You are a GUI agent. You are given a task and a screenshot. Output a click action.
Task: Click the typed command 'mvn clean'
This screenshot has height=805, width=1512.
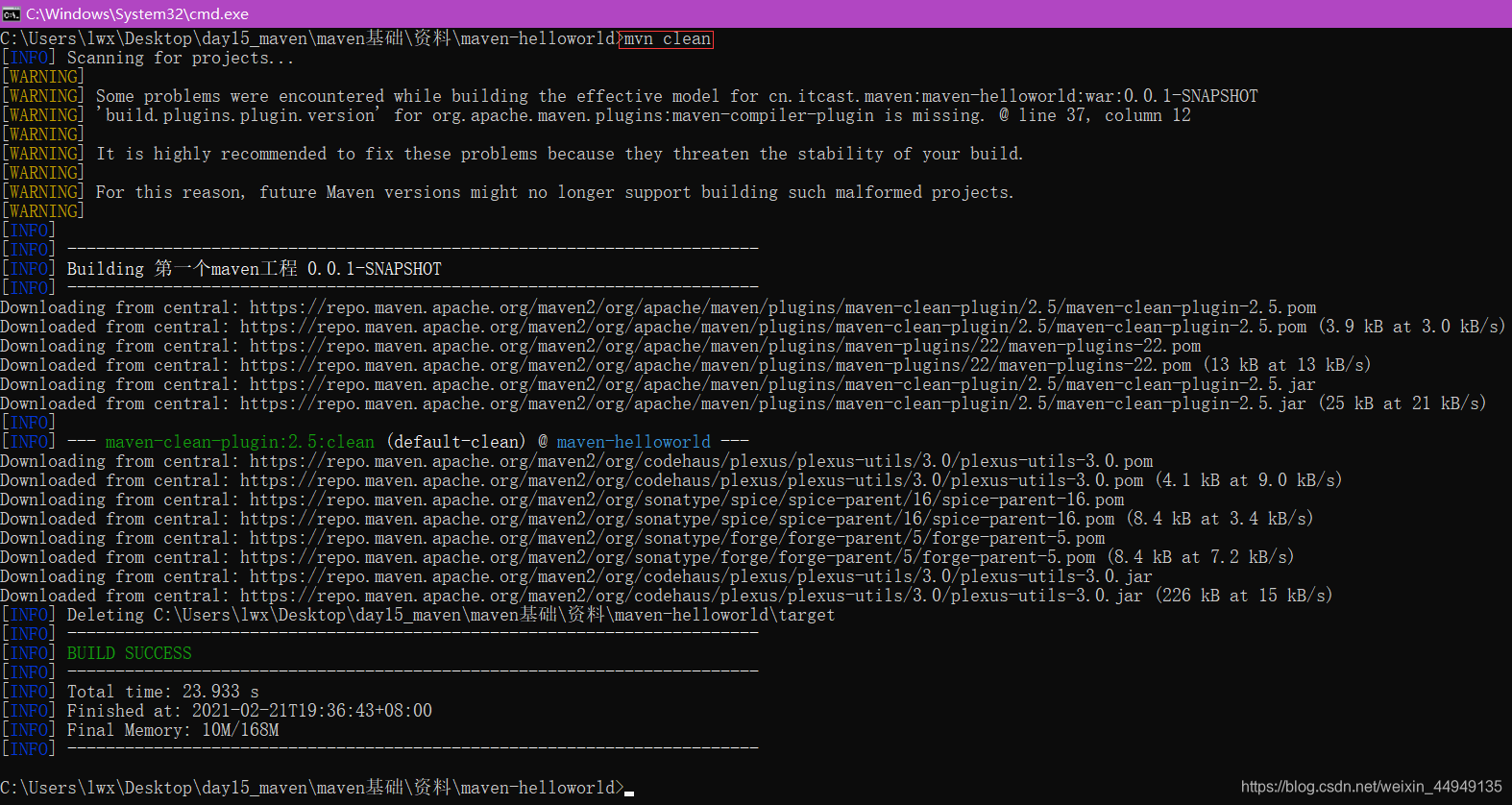coord(667,38)
